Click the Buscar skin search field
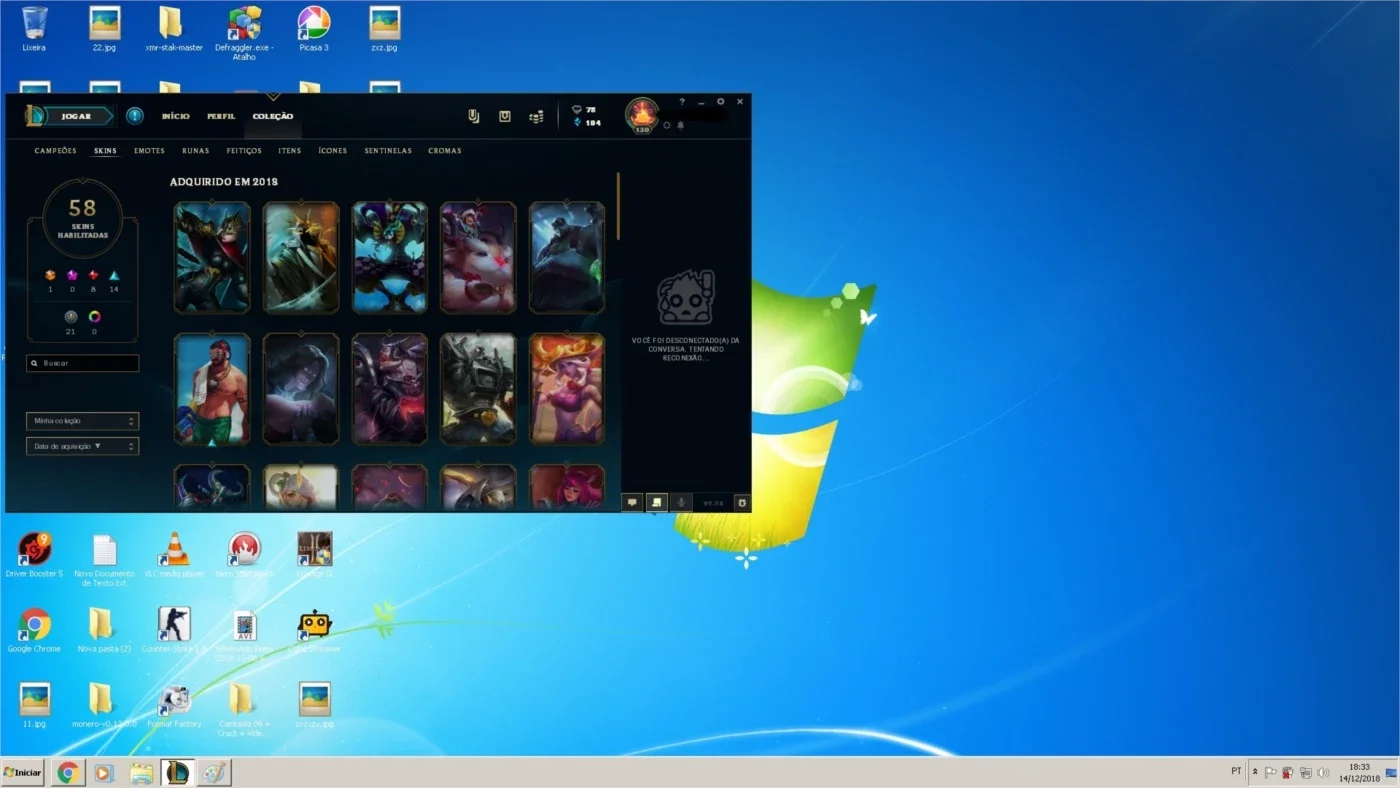1400x788 pixels. 82,363
